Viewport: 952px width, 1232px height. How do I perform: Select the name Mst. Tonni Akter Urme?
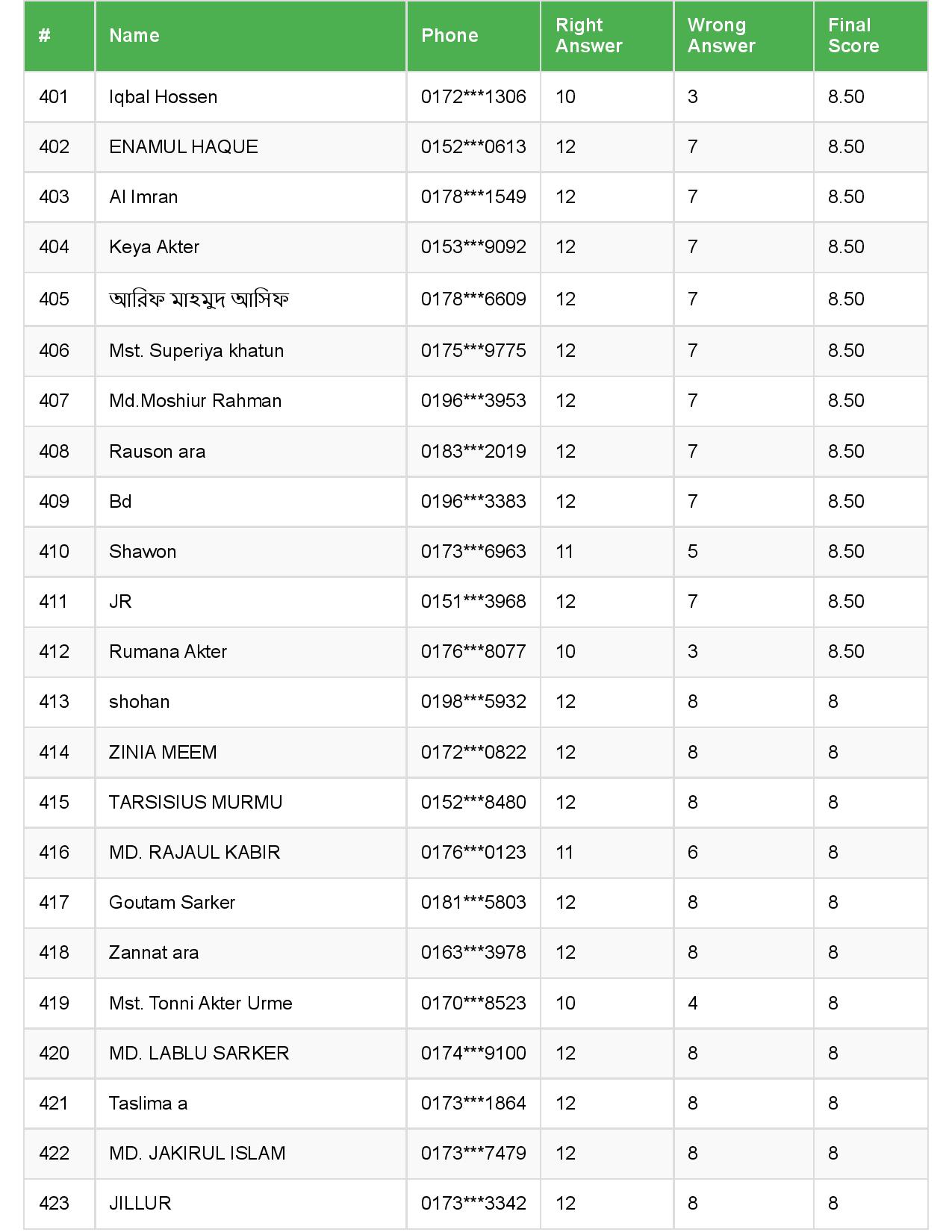(200, 1004)
